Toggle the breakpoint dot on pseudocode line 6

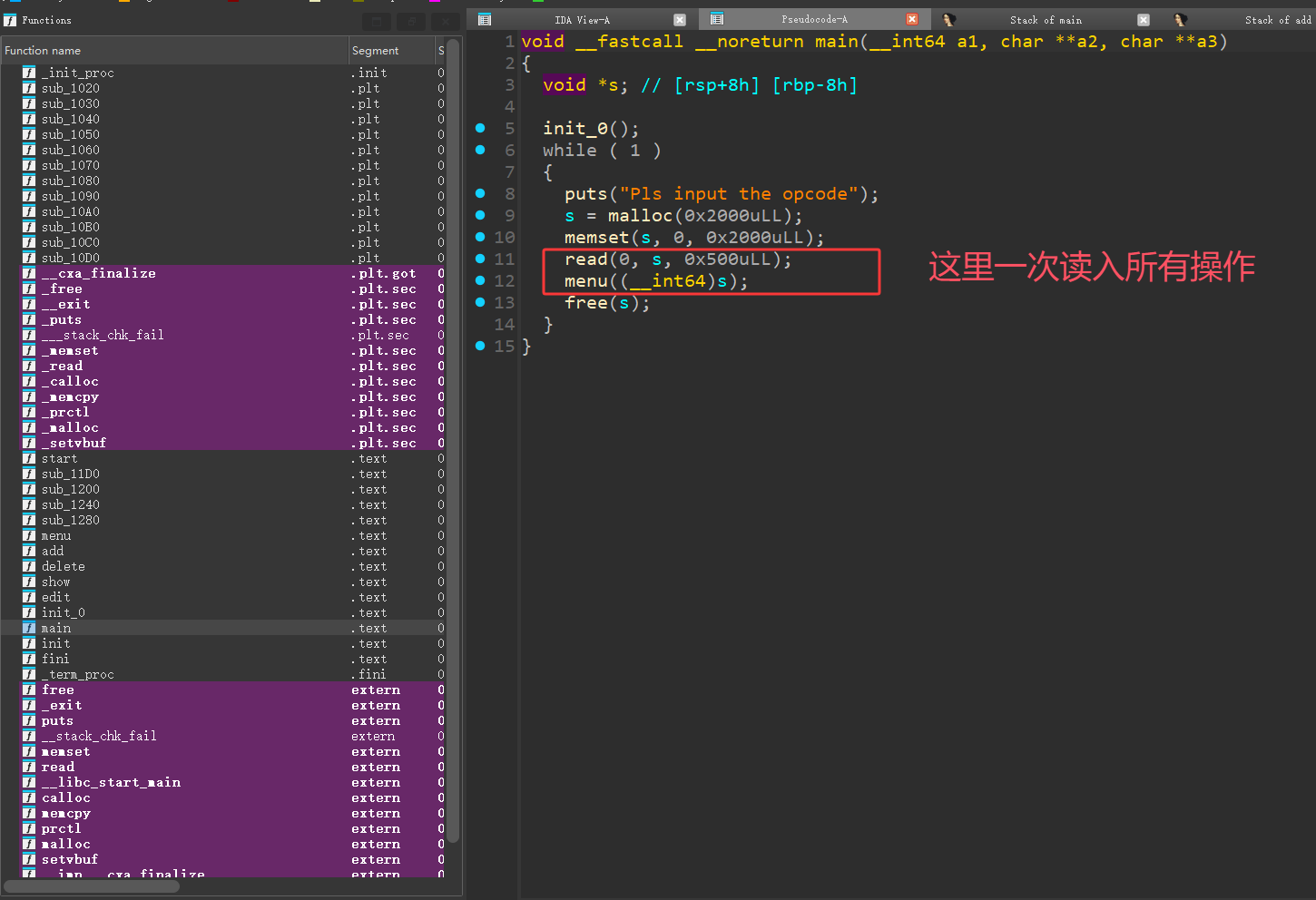click(x=480, y=150)
